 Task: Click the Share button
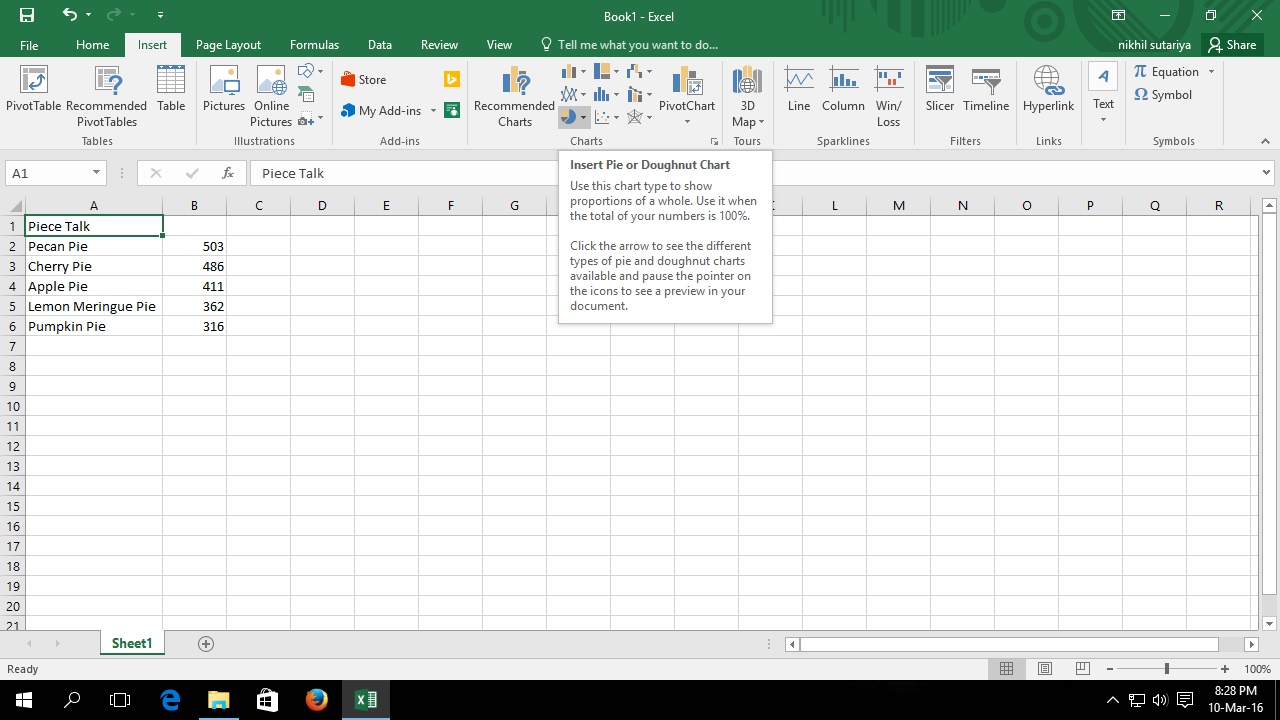1232,45
